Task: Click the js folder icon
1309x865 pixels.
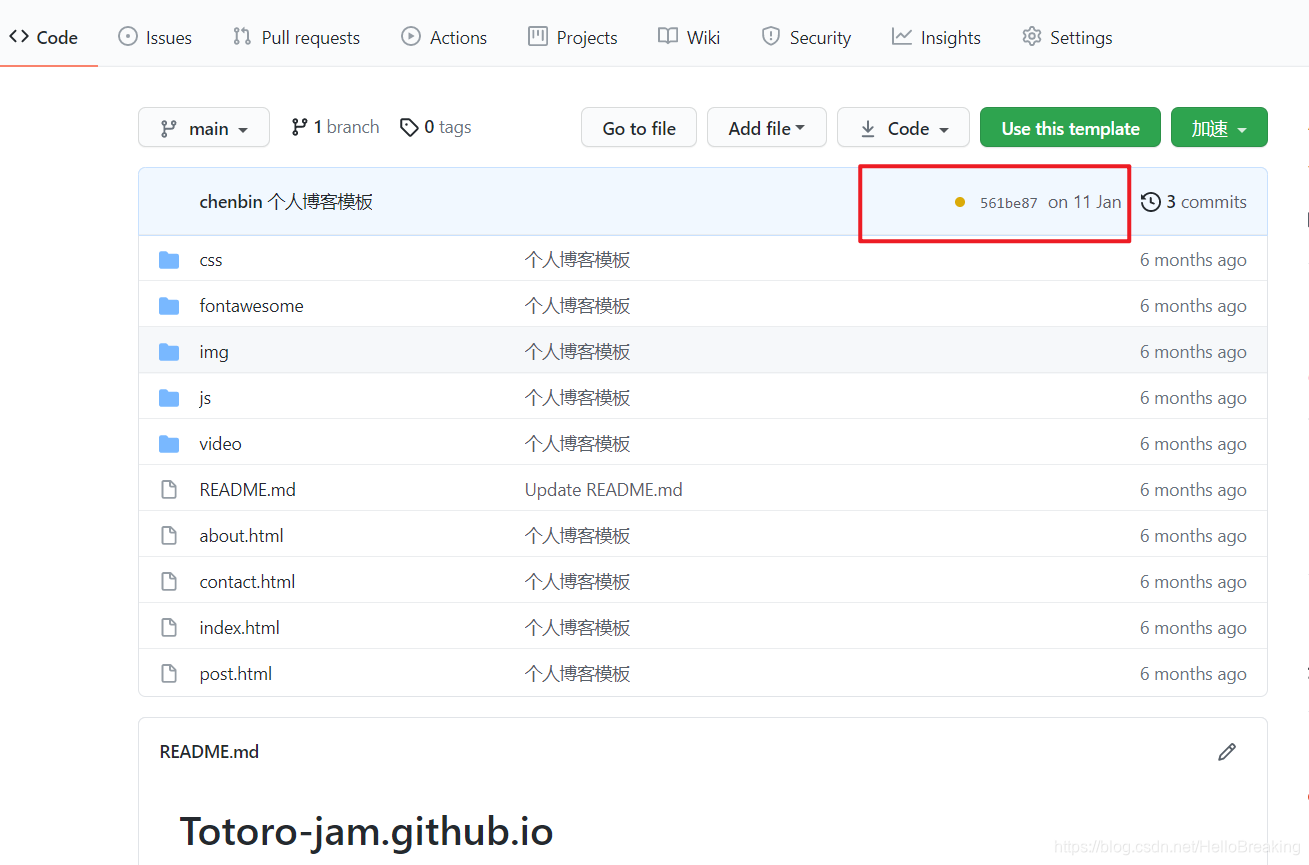Action: tap(169, 398)
